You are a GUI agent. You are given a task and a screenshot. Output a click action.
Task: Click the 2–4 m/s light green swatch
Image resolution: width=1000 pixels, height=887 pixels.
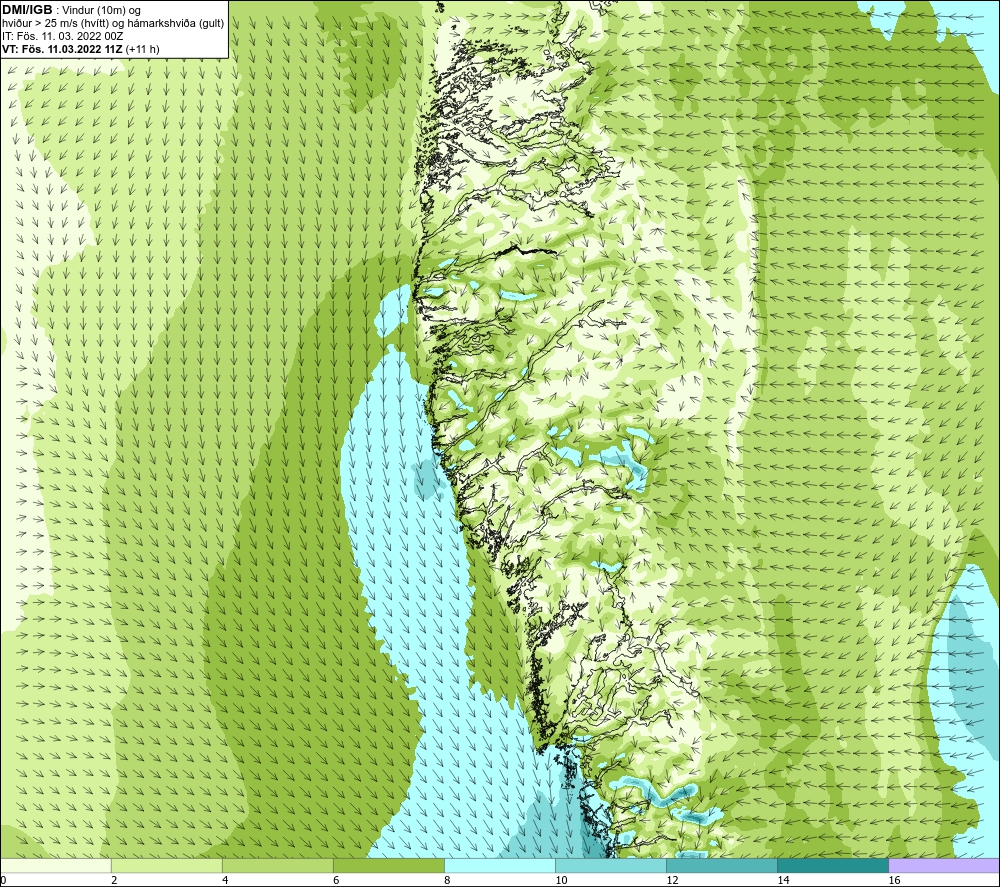167,865
